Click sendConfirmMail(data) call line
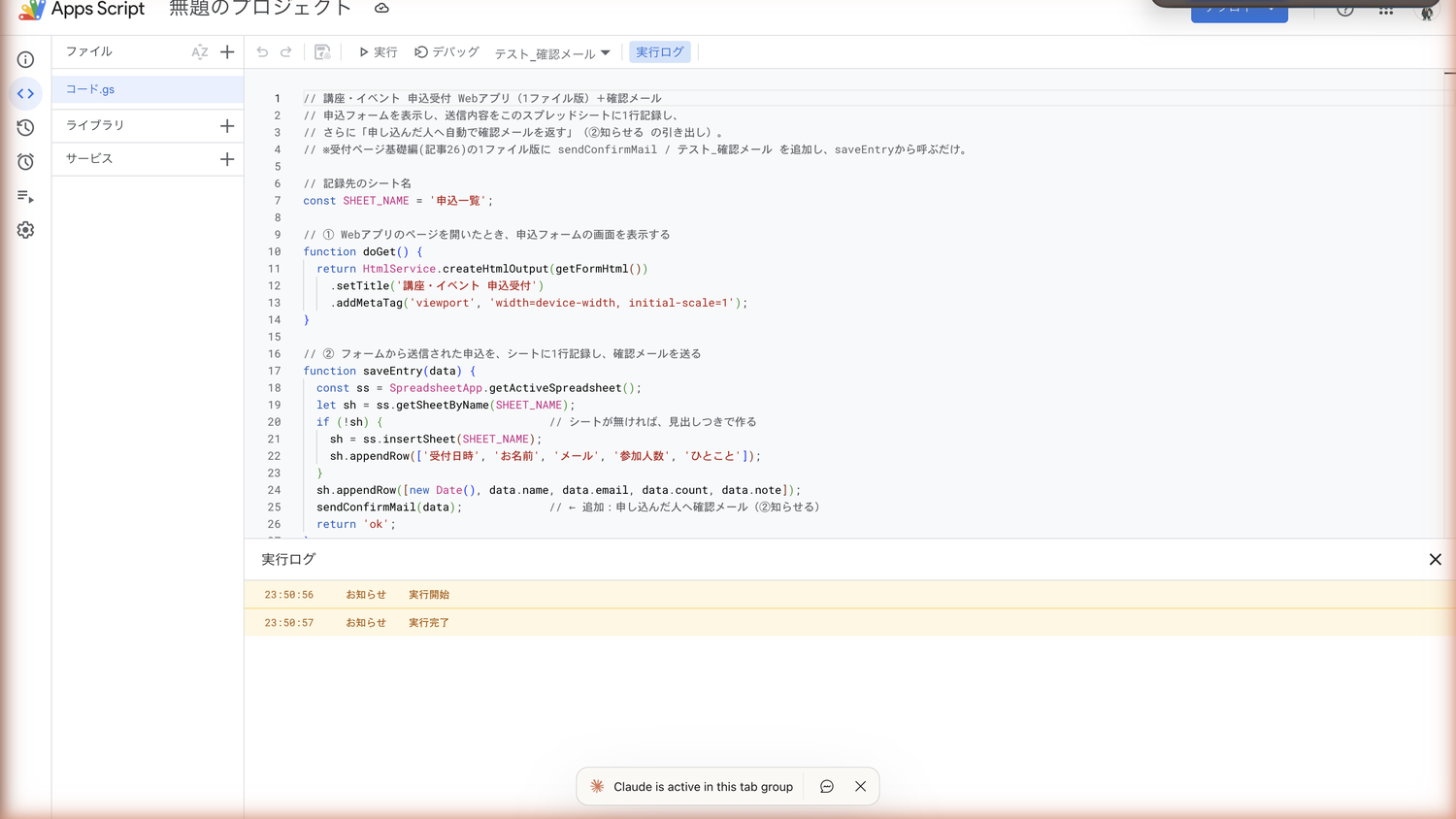The width and height of the screenshot is (1456, 819). pos(389,507)
